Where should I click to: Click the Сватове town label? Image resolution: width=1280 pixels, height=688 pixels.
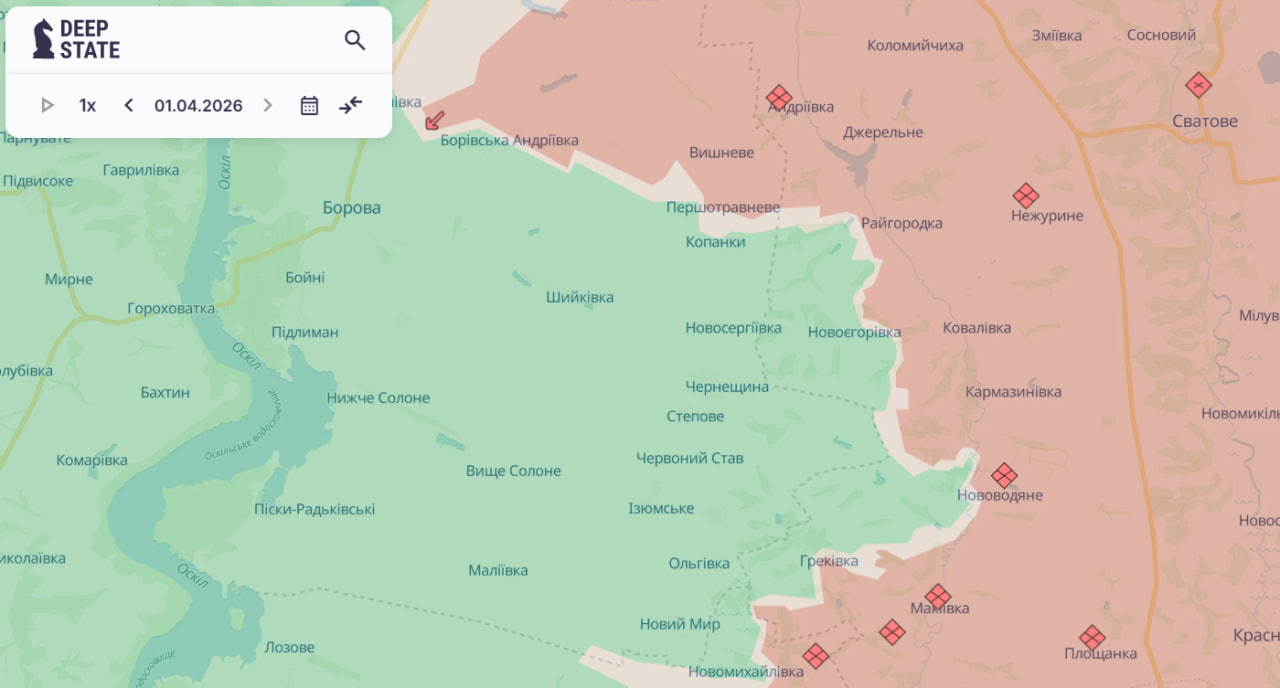coord(1205,121)
